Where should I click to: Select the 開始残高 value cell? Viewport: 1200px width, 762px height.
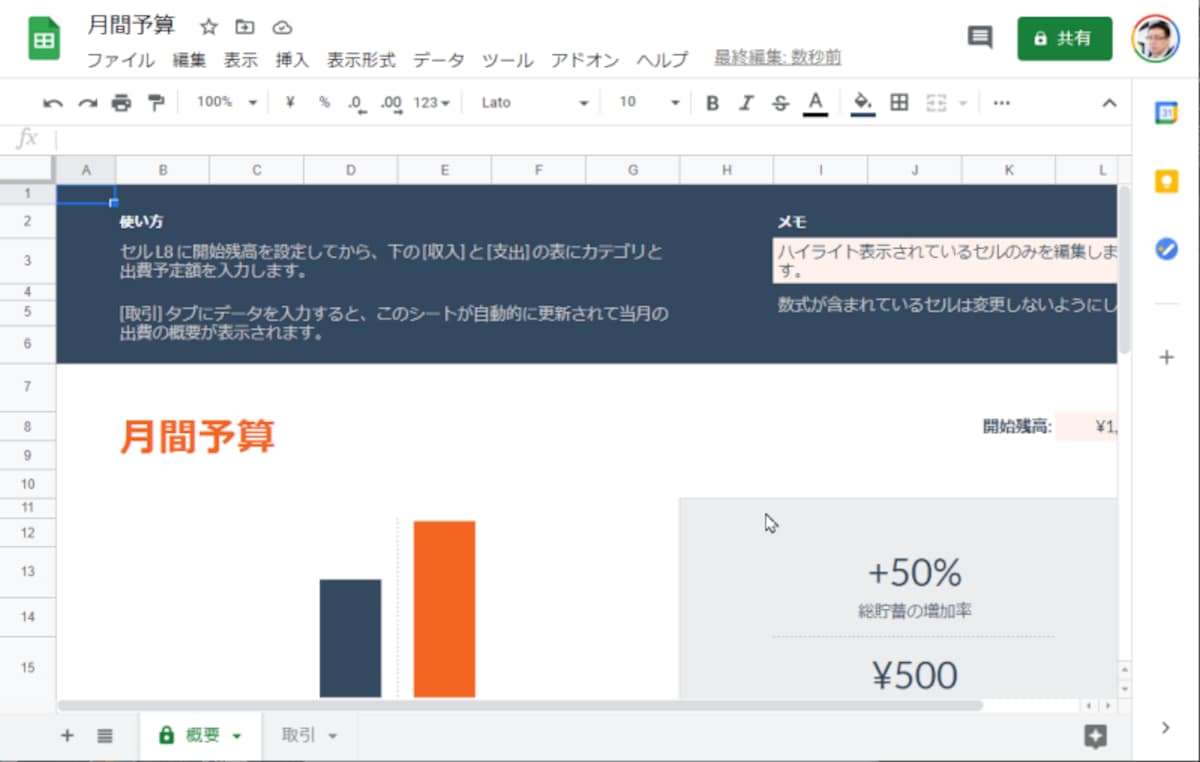pyautogui.click(x=1086, y=427)
